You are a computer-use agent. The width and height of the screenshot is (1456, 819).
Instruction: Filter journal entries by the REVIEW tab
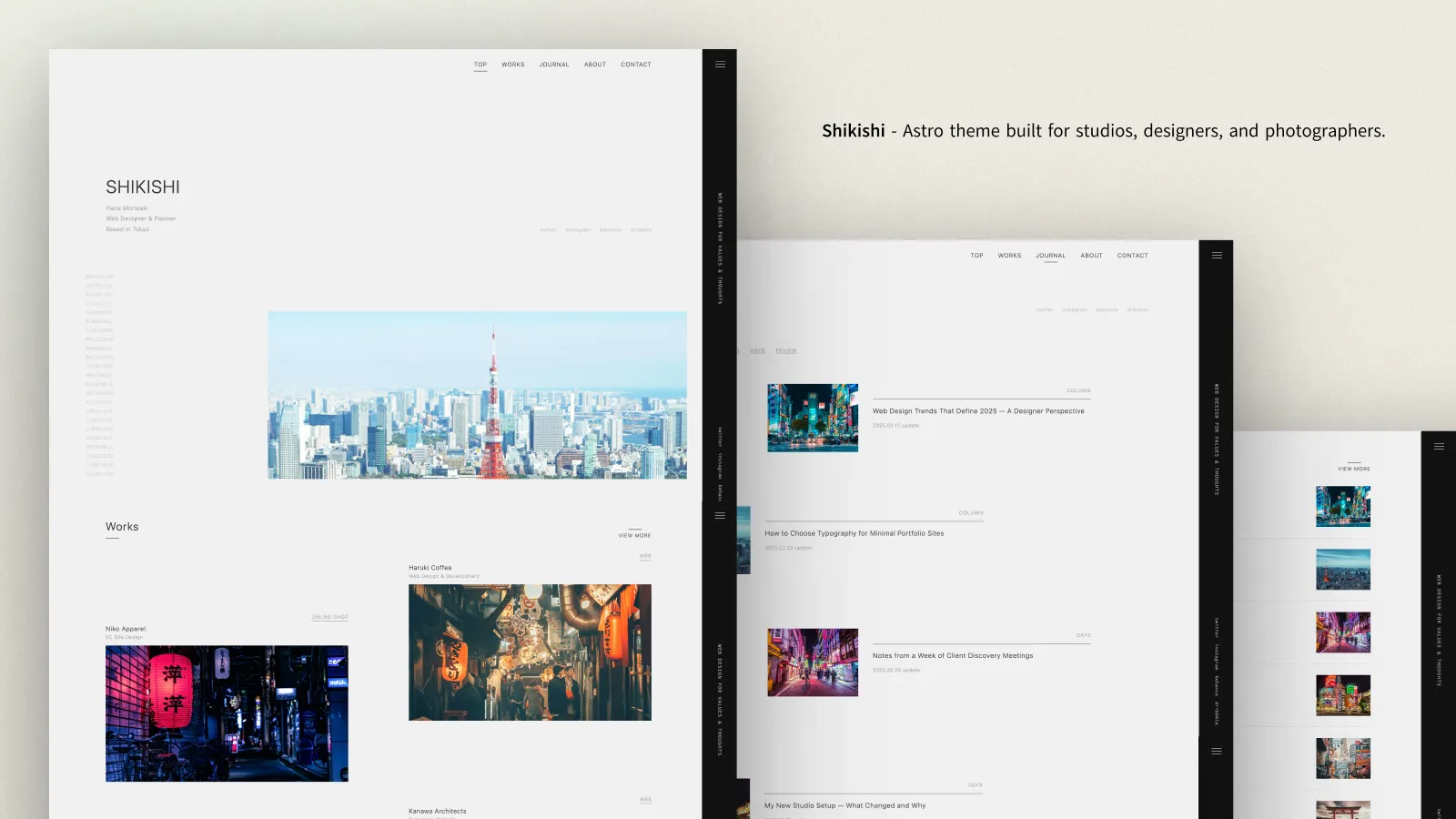[785, 350]
